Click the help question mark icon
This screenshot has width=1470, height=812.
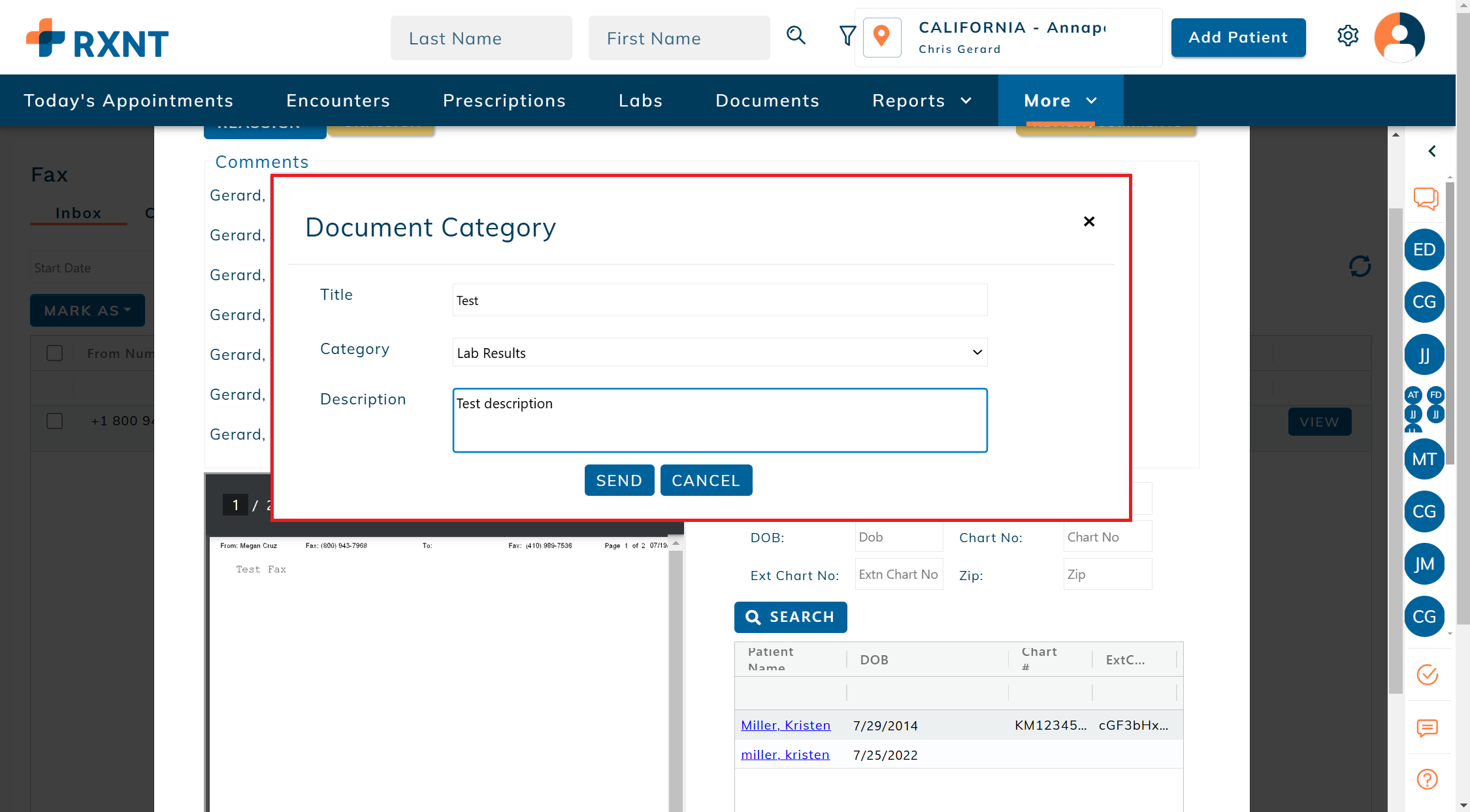click(1427, 779)
